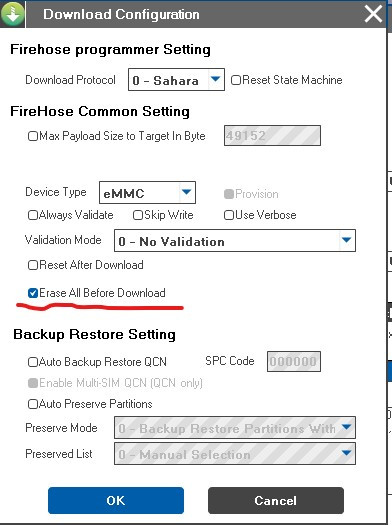Viewport: 392px width, 525px height.
Task: Expand the Device Type eMMC dropdown
Action: 147,193
